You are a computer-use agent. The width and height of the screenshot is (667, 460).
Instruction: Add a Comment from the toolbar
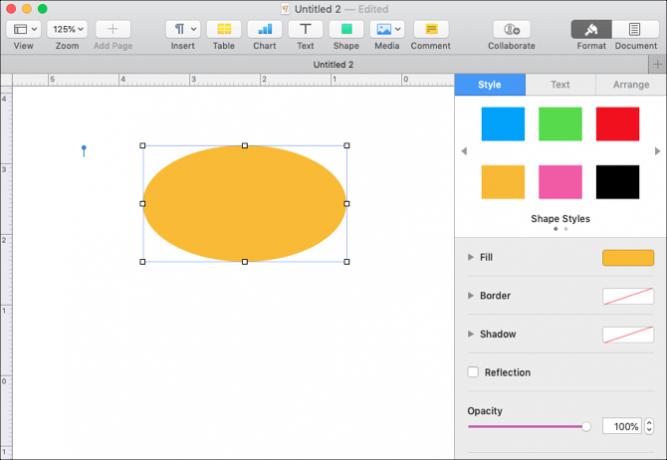click(x=431, y=29)
